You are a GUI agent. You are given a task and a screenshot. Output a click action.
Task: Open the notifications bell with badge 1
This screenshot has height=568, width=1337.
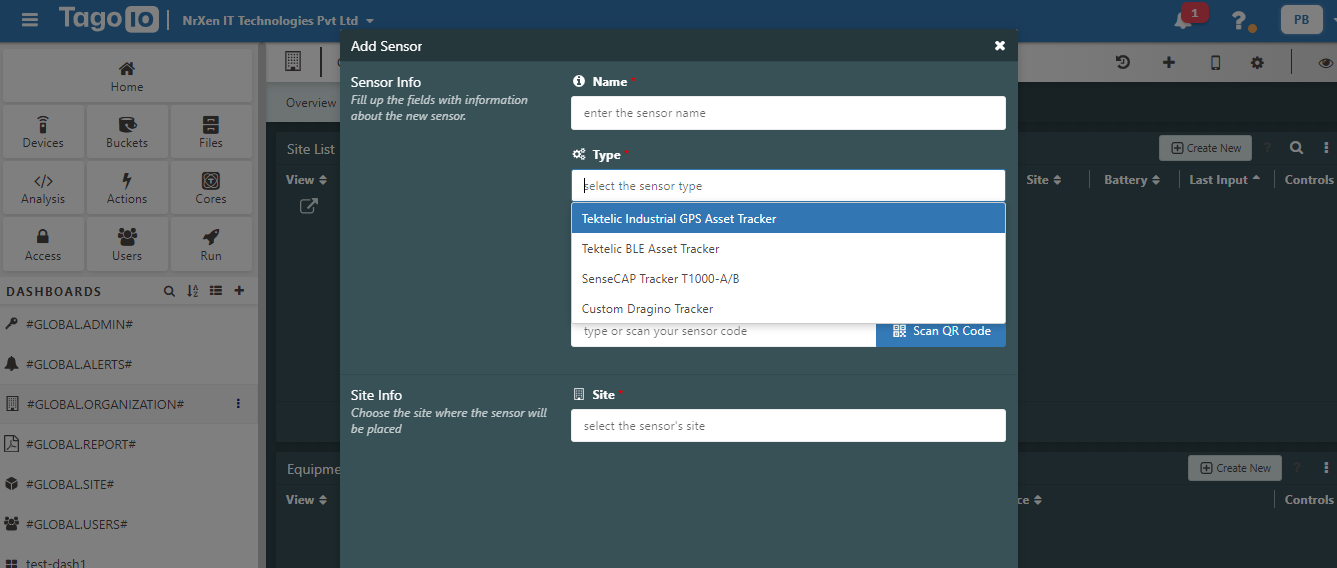pyautogui.click(x=1183, y=20)
